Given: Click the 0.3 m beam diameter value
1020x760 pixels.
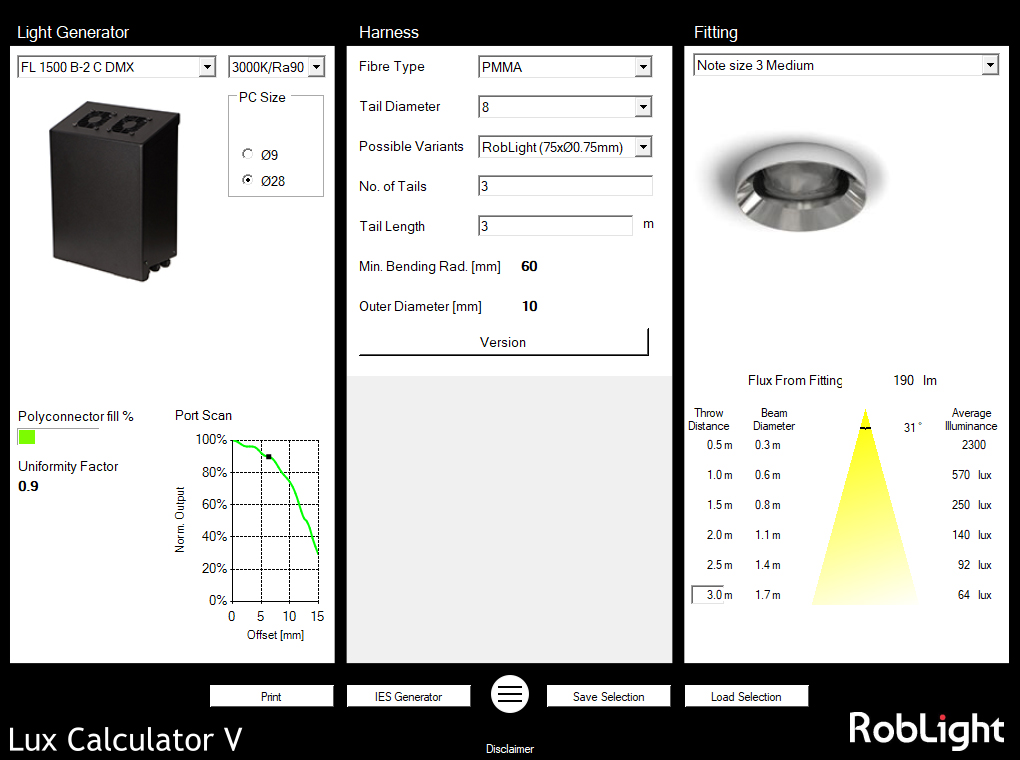Looking at the screenshot, I should (x=768, y=445).
